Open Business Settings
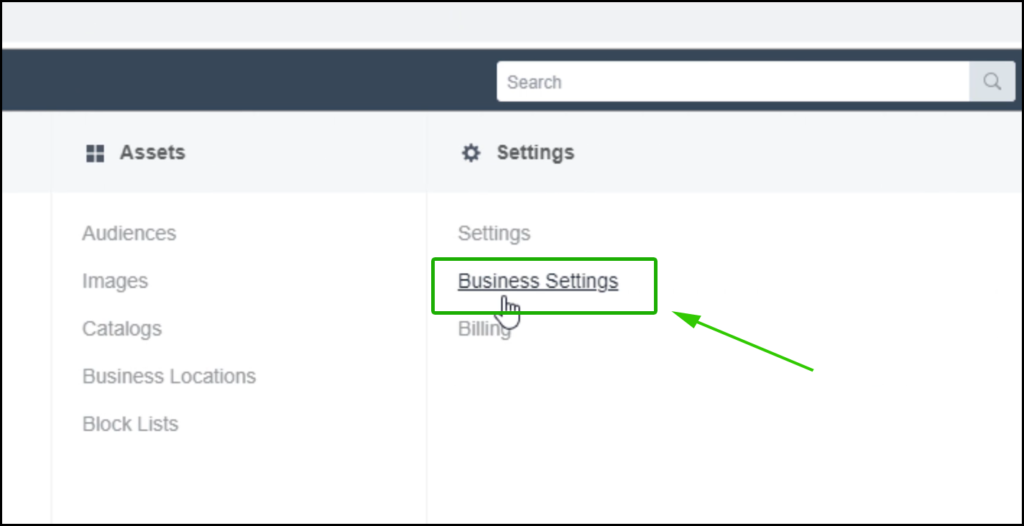 click(538, 281)
